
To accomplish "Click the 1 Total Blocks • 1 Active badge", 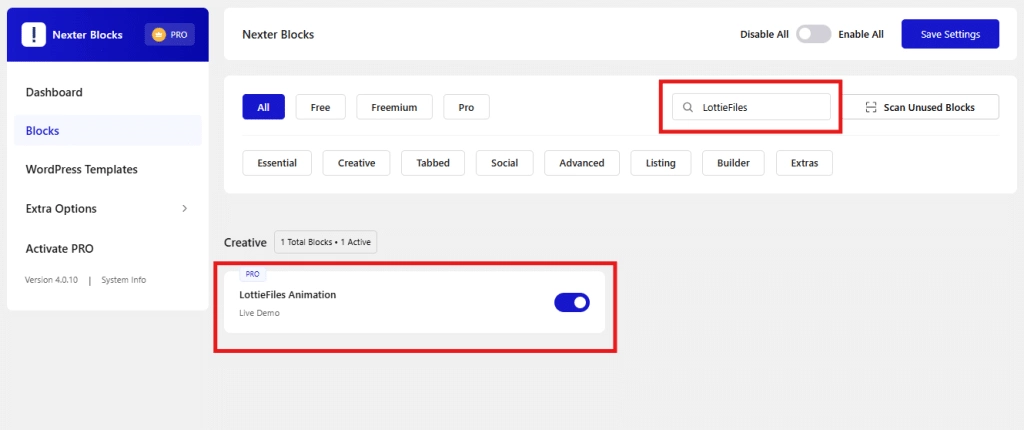I will point(326,242).
